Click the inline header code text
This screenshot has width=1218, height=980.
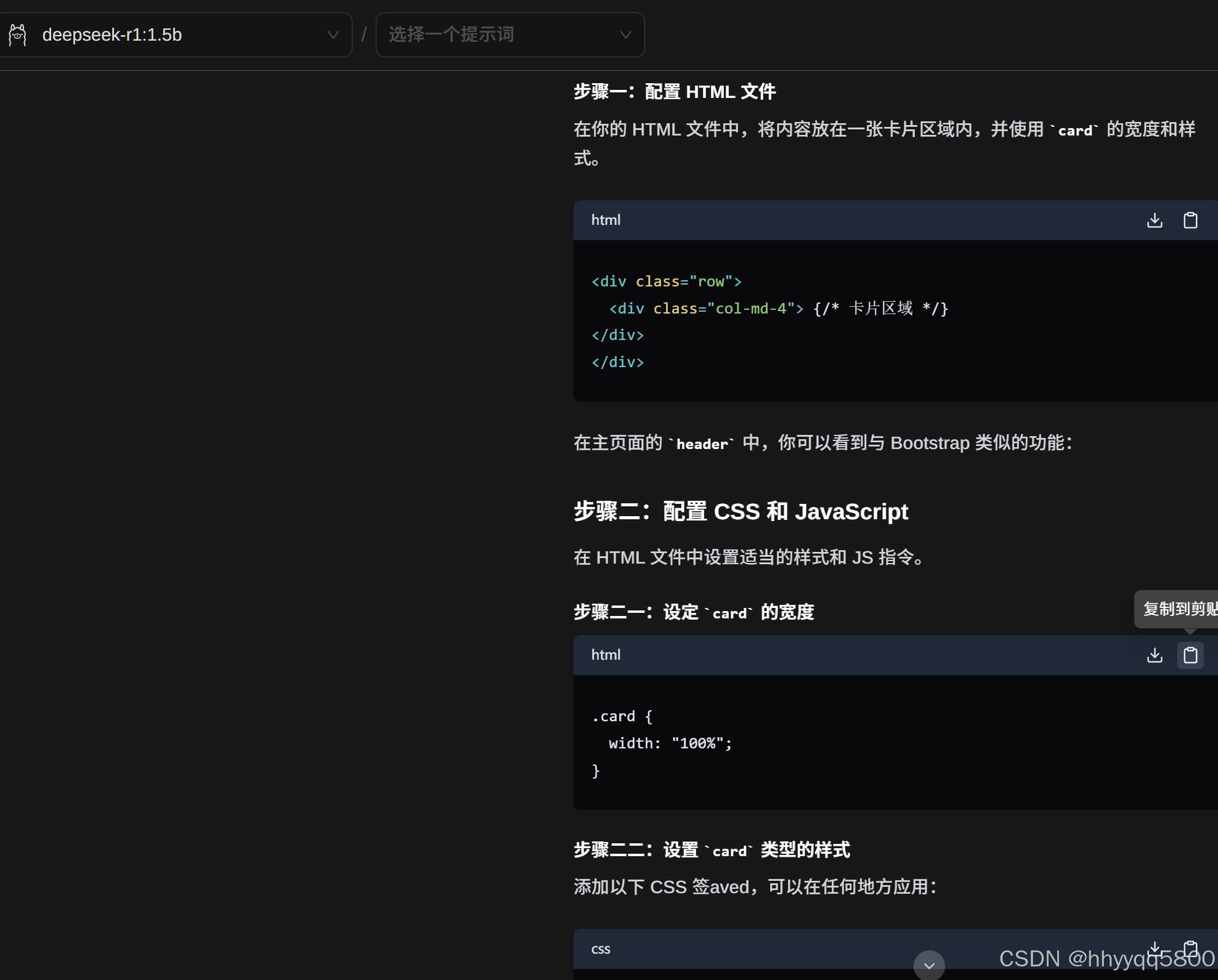[702, 444]
